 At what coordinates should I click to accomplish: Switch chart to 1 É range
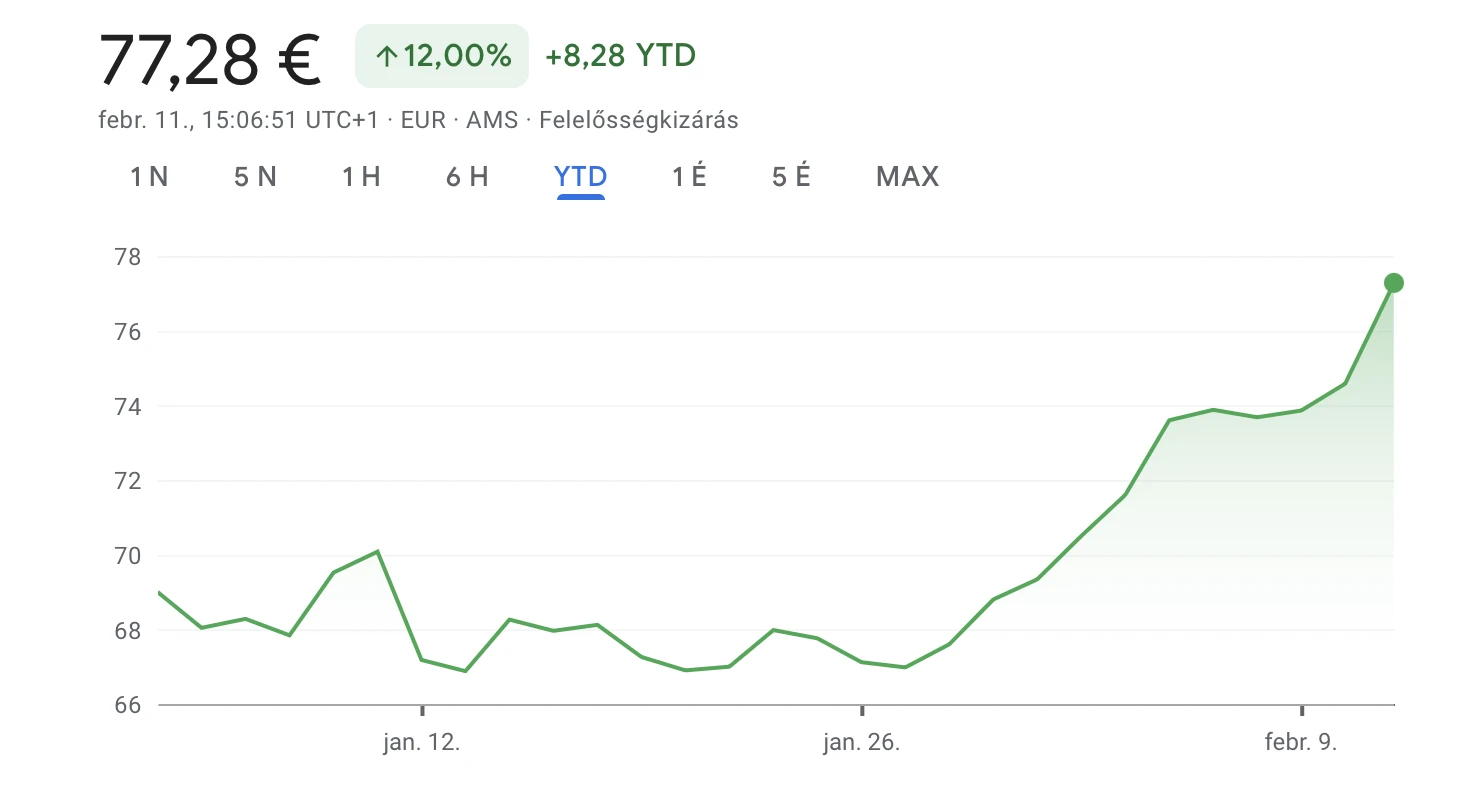(689, 177)
